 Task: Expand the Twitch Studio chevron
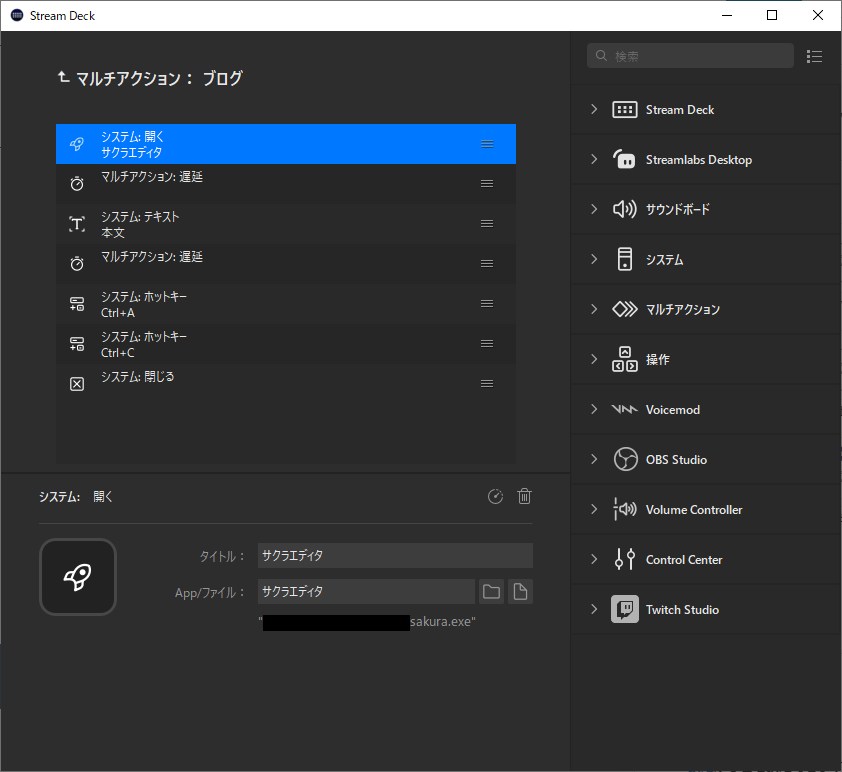tap(594, 609)
